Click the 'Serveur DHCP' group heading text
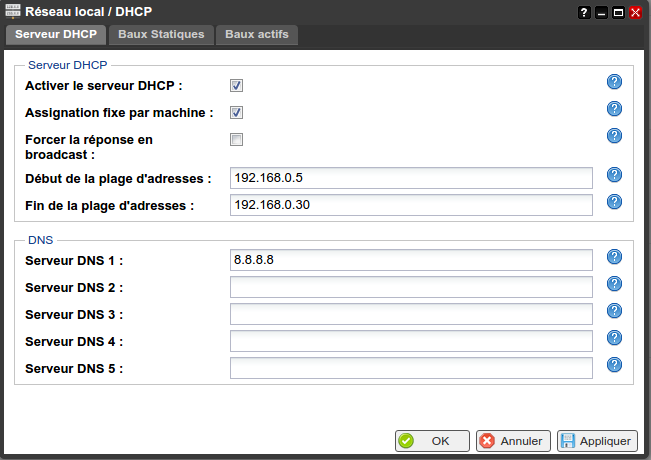Image resolution: width=651 pixels, height=460 pixels. pyautogui.click(x=68, y=65)
